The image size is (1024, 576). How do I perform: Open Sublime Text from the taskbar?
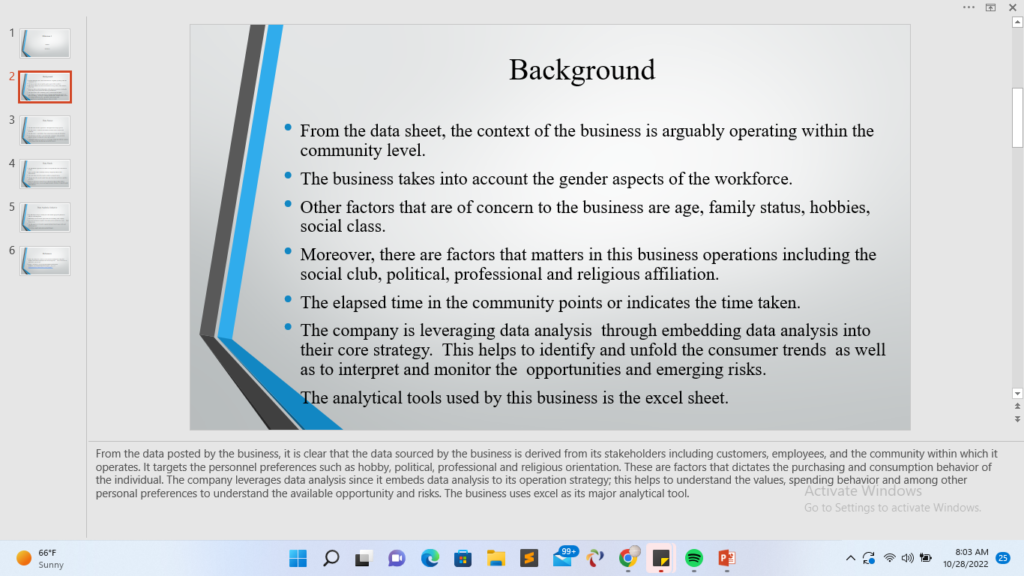[x=529, y=558]
